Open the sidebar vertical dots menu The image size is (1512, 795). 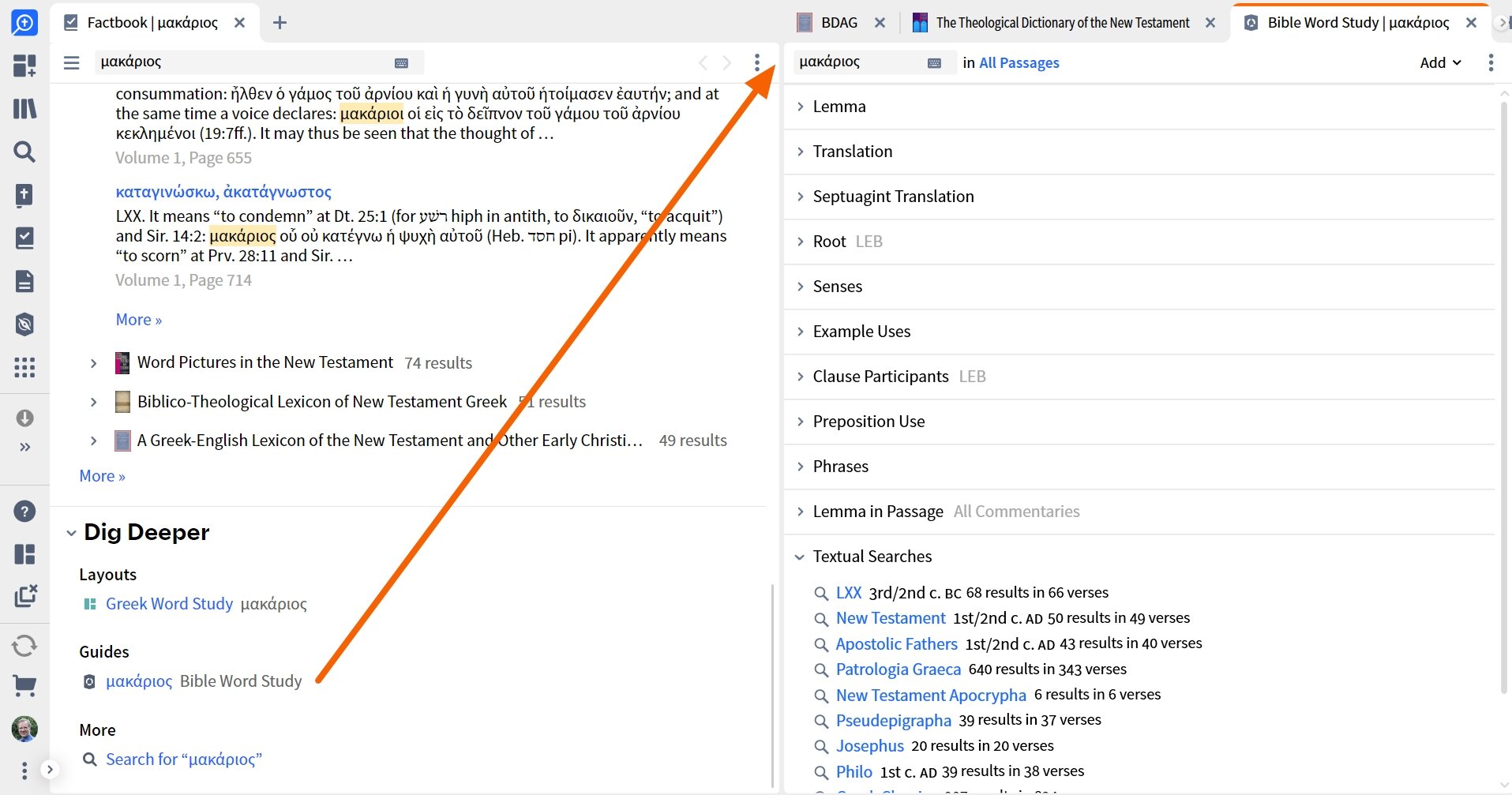click(x=24, y=771)
